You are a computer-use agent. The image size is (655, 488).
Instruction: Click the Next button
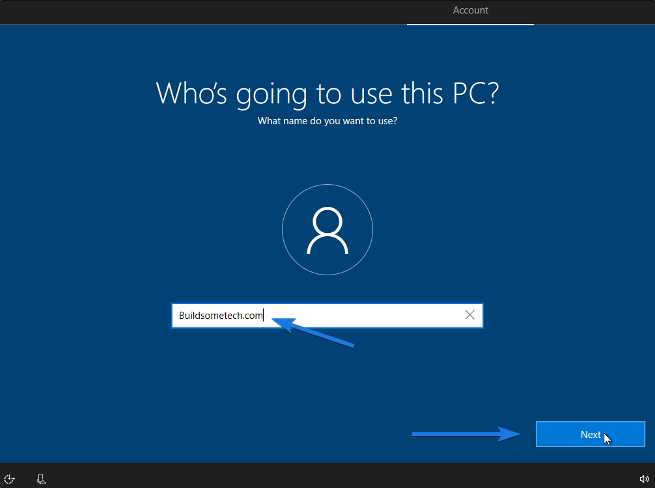(590, 434)
